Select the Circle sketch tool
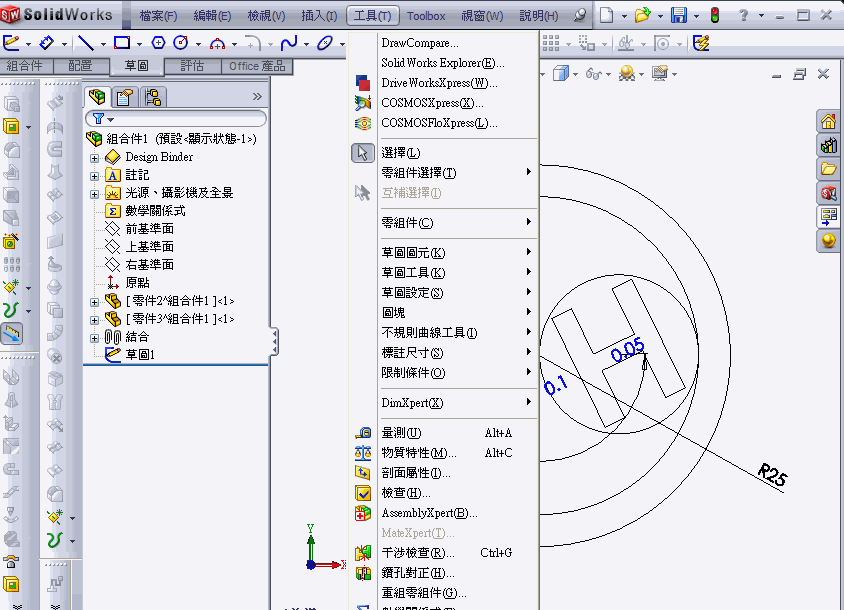The image size is (844, 610). [180, 43]
